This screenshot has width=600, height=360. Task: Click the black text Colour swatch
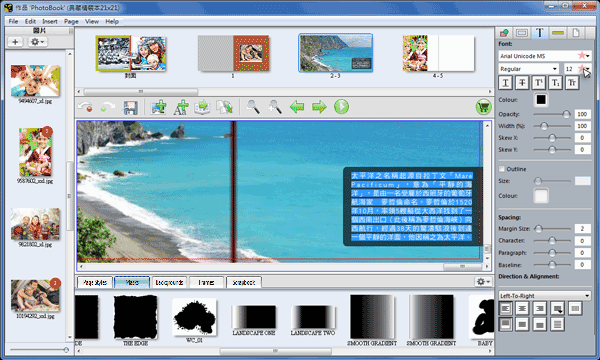(x=541, y=99)
